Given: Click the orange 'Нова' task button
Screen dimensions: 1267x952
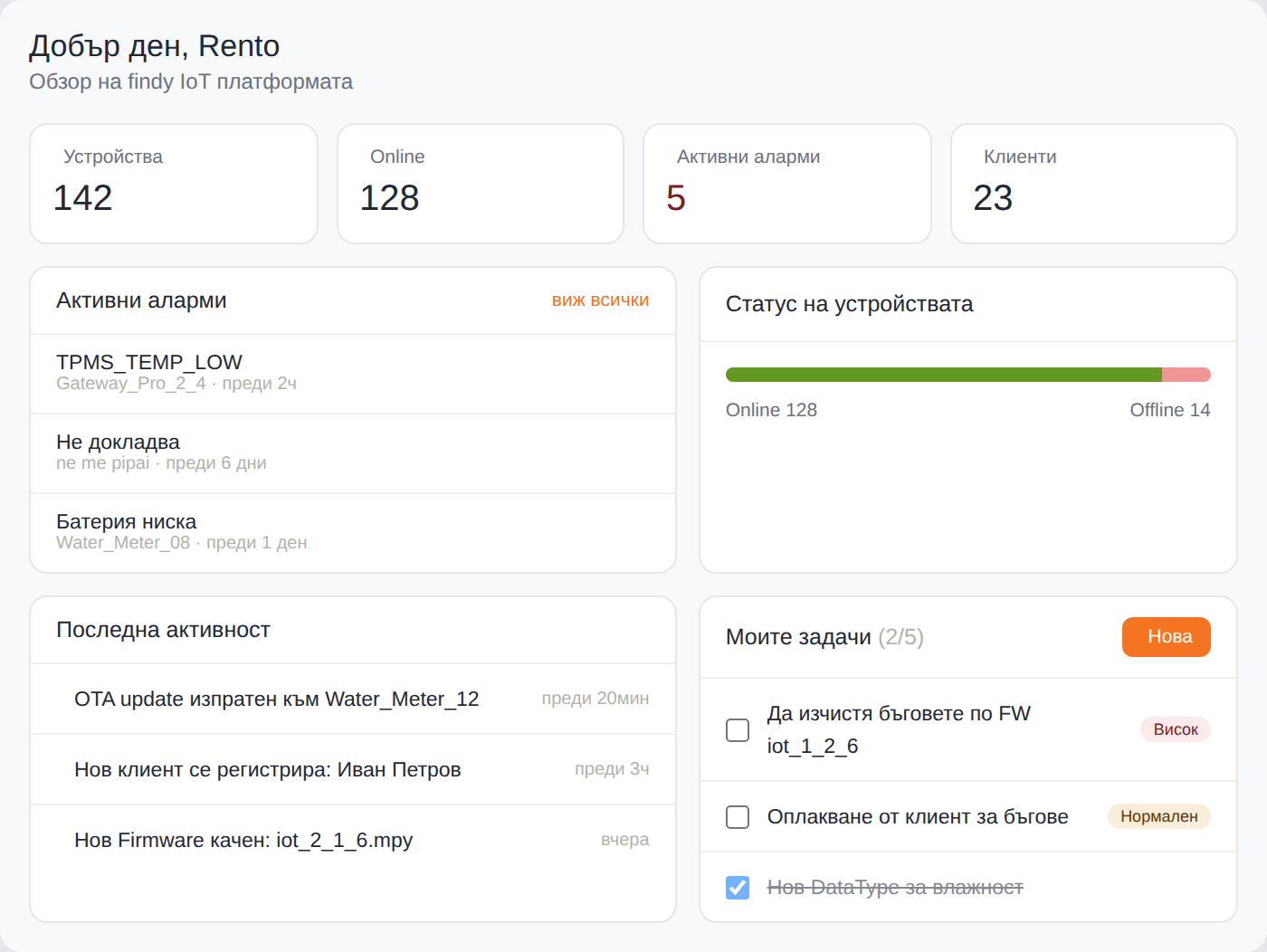Looking at the screenshot, I should pyautogui.click(x=1166, y=636).
